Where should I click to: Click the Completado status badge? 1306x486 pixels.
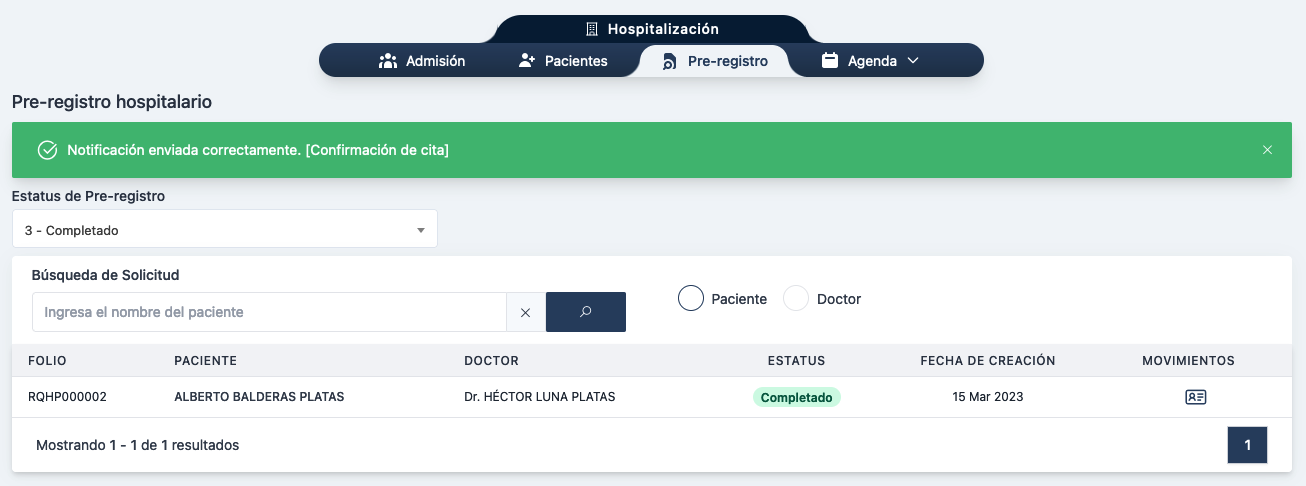point(796,397)
